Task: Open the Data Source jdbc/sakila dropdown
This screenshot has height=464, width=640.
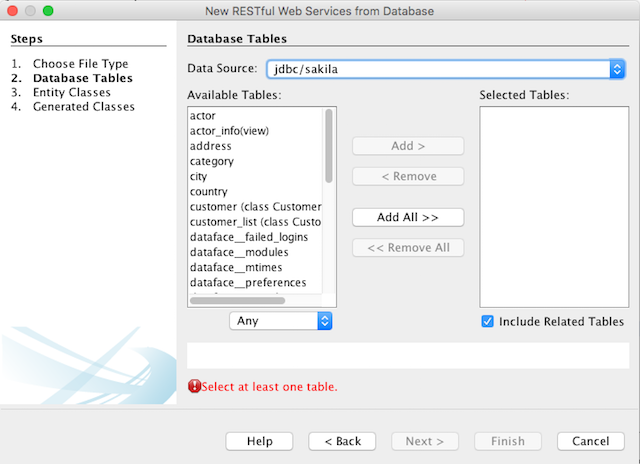Action: (446, 69)
